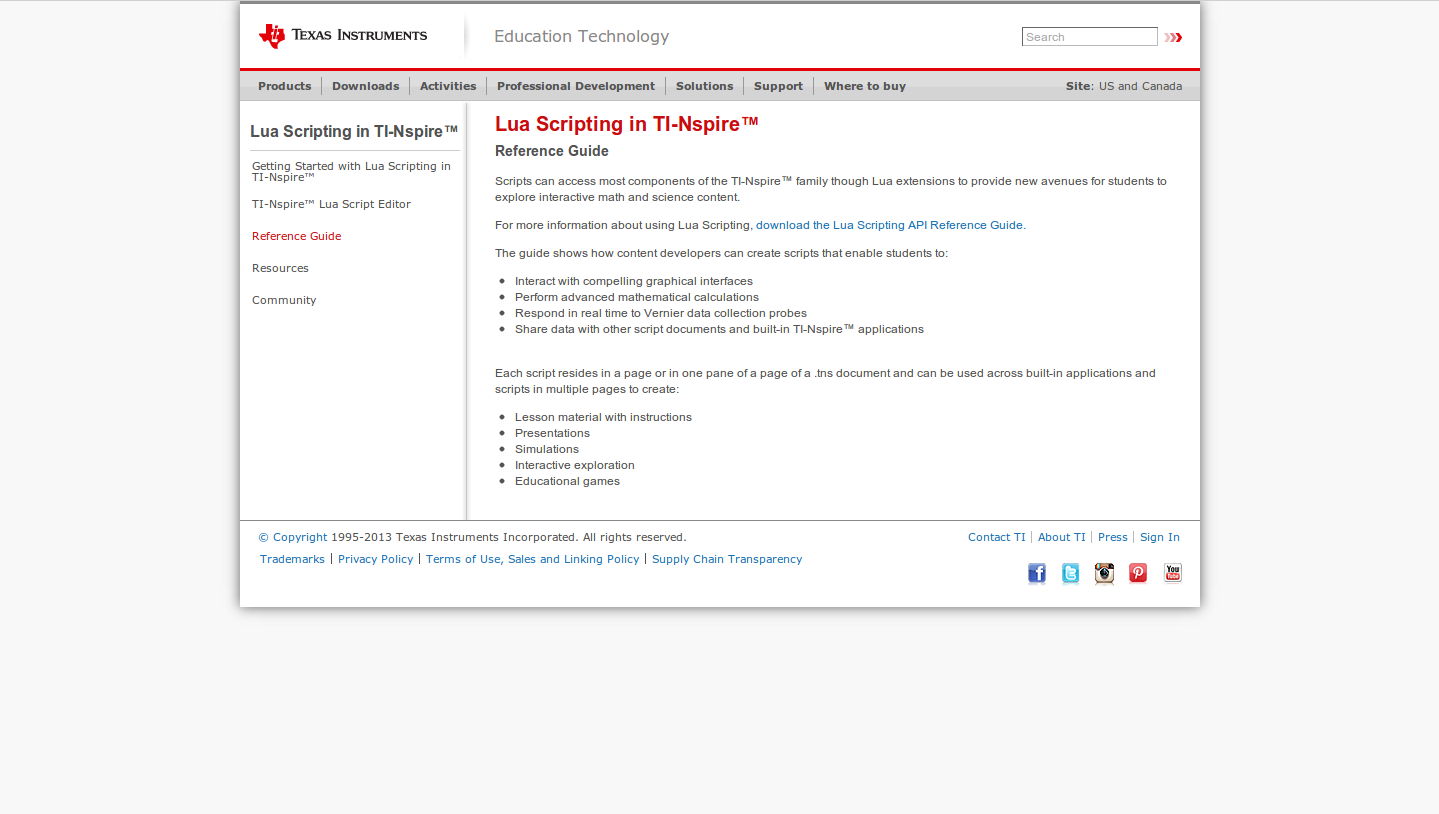The width and height of the screenshot is (1439, 814).
Task: Open the Instagram icon in footer
Action: coord(1104,573)
